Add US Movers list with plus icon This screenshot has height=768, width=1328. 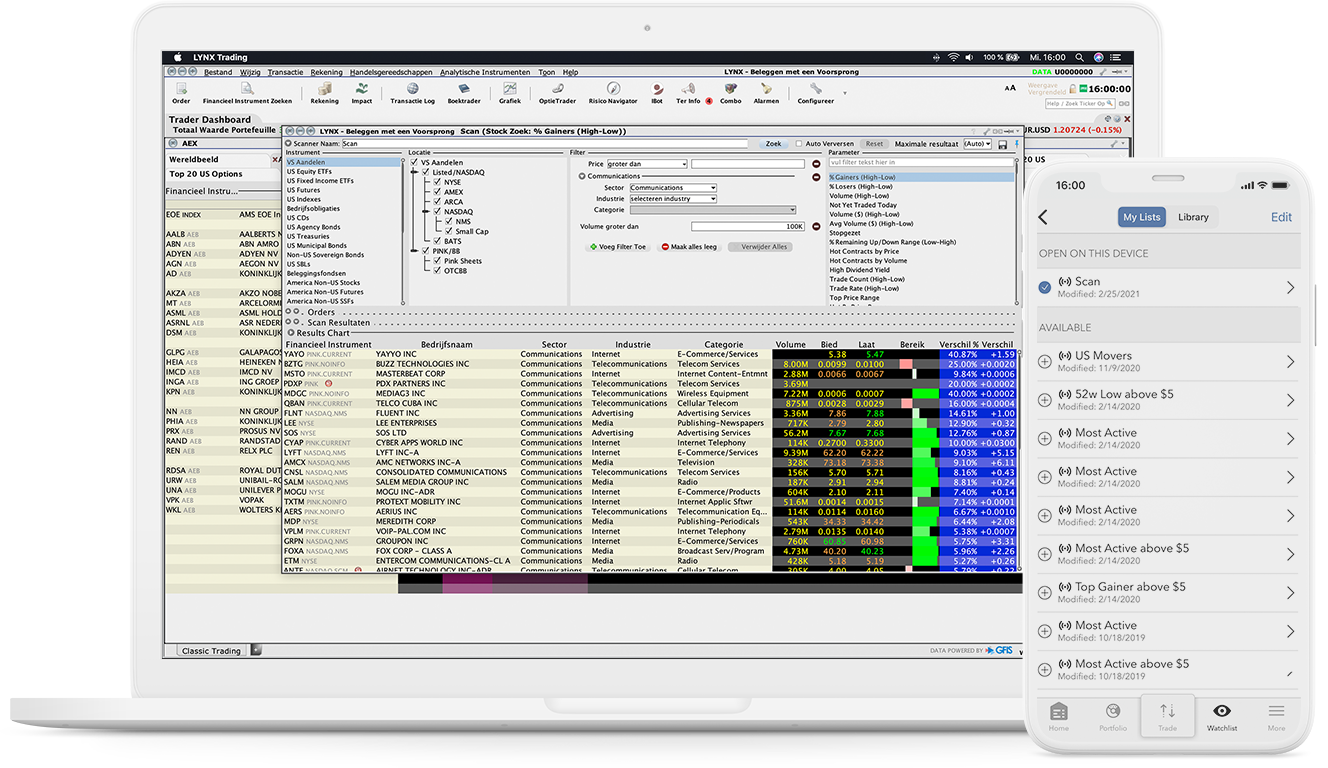click(x=1045, y=361)
